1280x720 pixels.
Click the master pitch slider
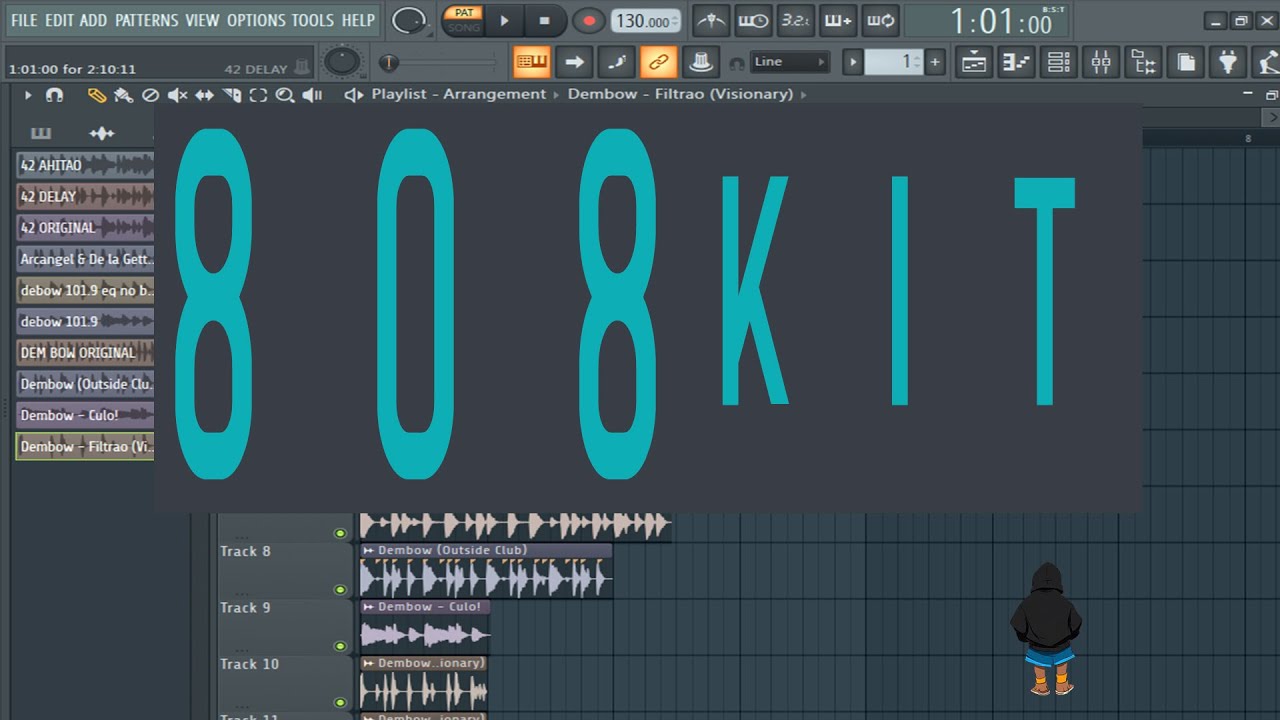click(x=440, y=63)
